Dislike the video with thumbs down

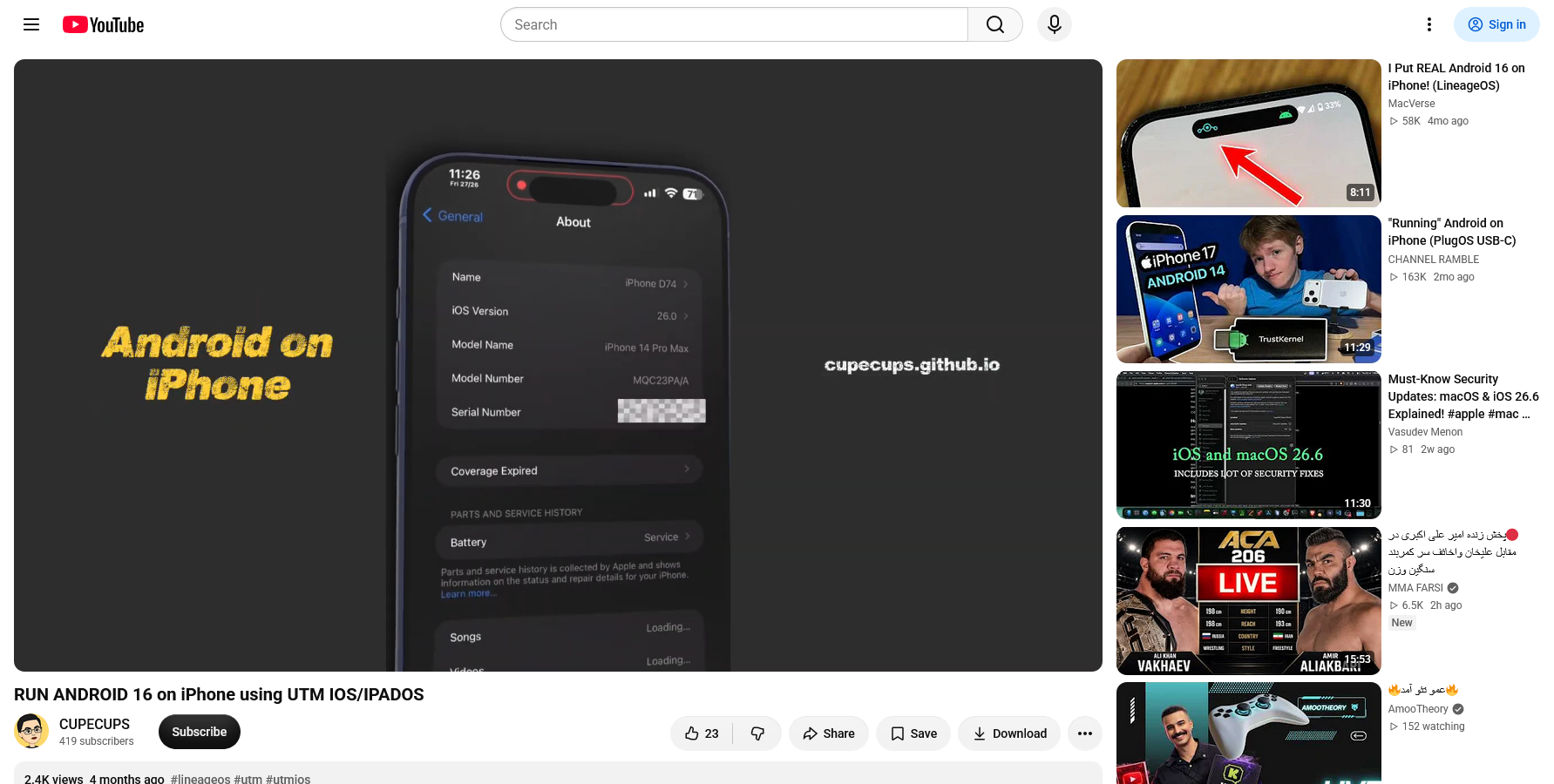coord(757,733)
